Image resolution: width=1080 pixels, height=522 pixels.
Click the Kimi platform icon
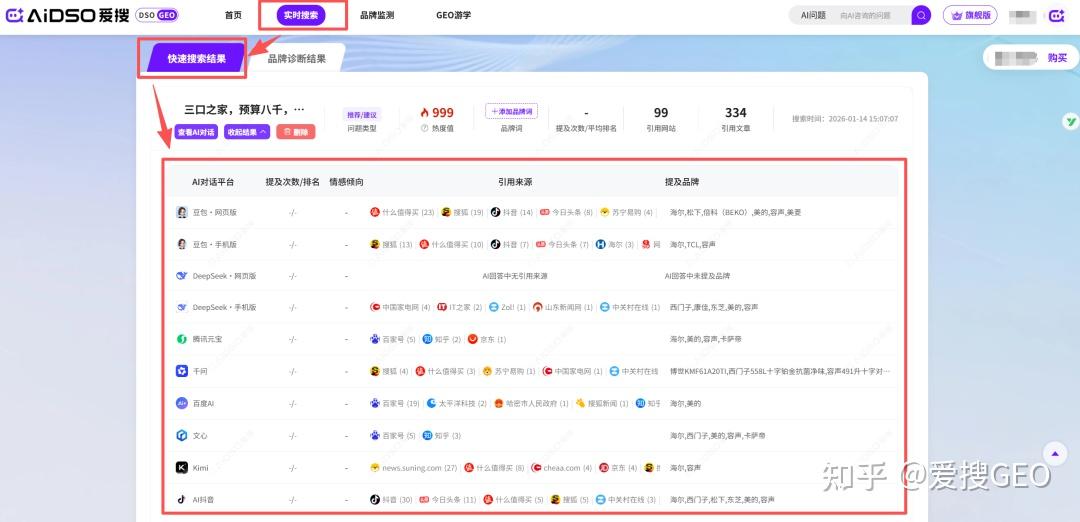click(182, 468)
